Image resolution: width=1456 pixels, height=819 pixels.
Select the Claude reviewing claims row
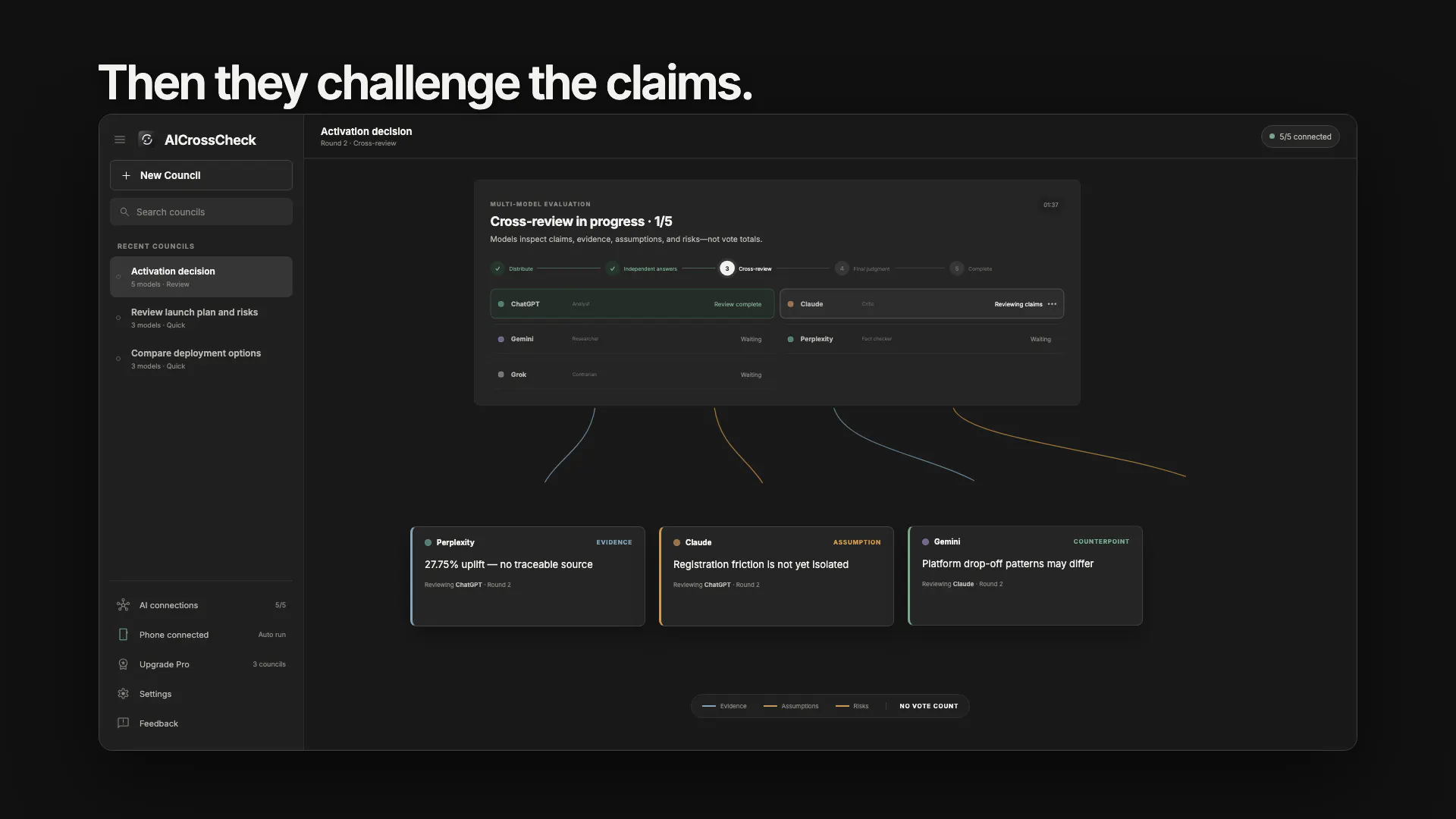921,304
